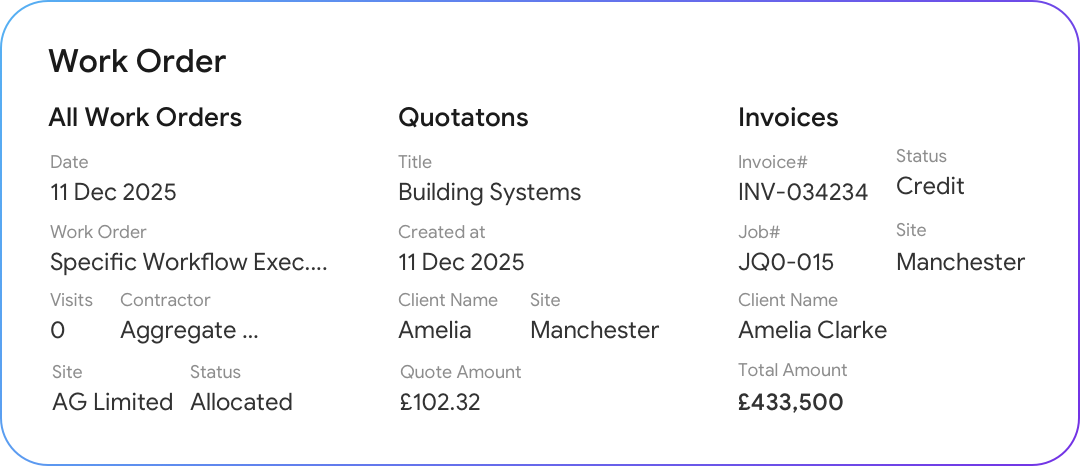Expand the truncated Aggregate ... contractor name
Viewport: 1080px width, 466px height.
coord(189,331)
